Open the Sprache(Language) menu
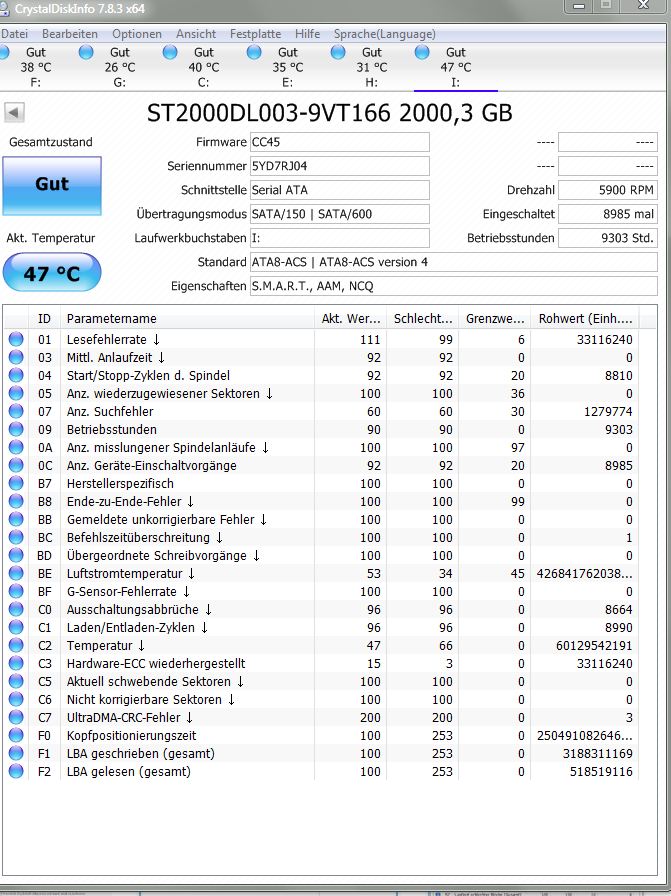Viewport: 671px width, 896px height. [x=385, y=34]
